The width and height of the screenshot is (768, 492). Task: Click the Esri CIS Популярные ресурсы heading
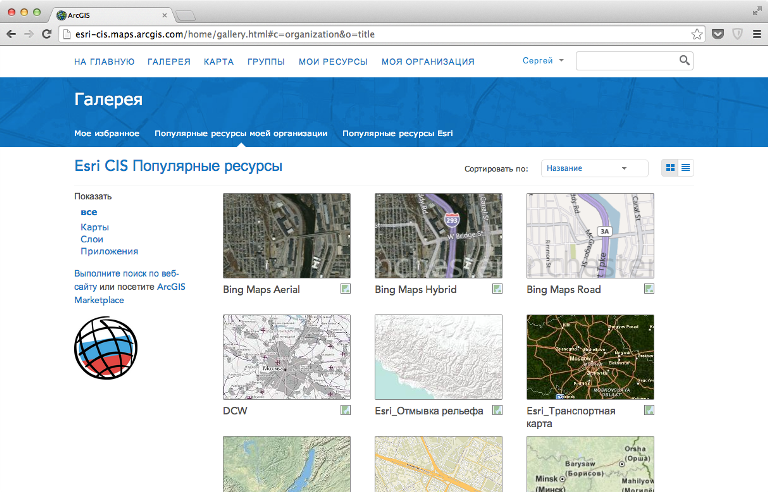pos(178,166)
